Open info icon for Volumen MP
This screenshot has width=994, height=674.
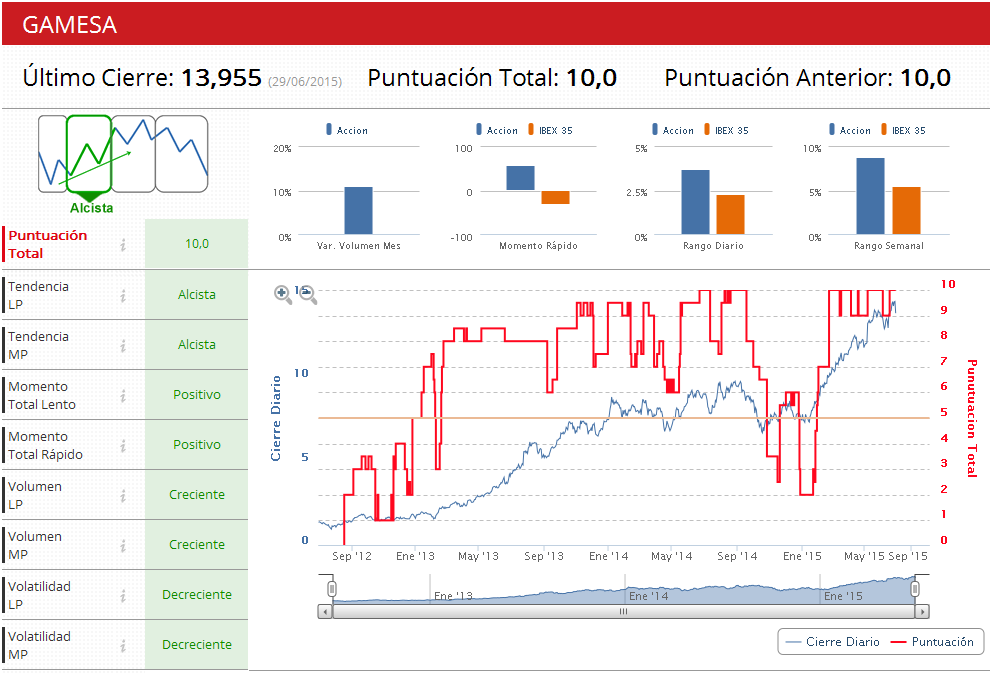click(123, 546)
